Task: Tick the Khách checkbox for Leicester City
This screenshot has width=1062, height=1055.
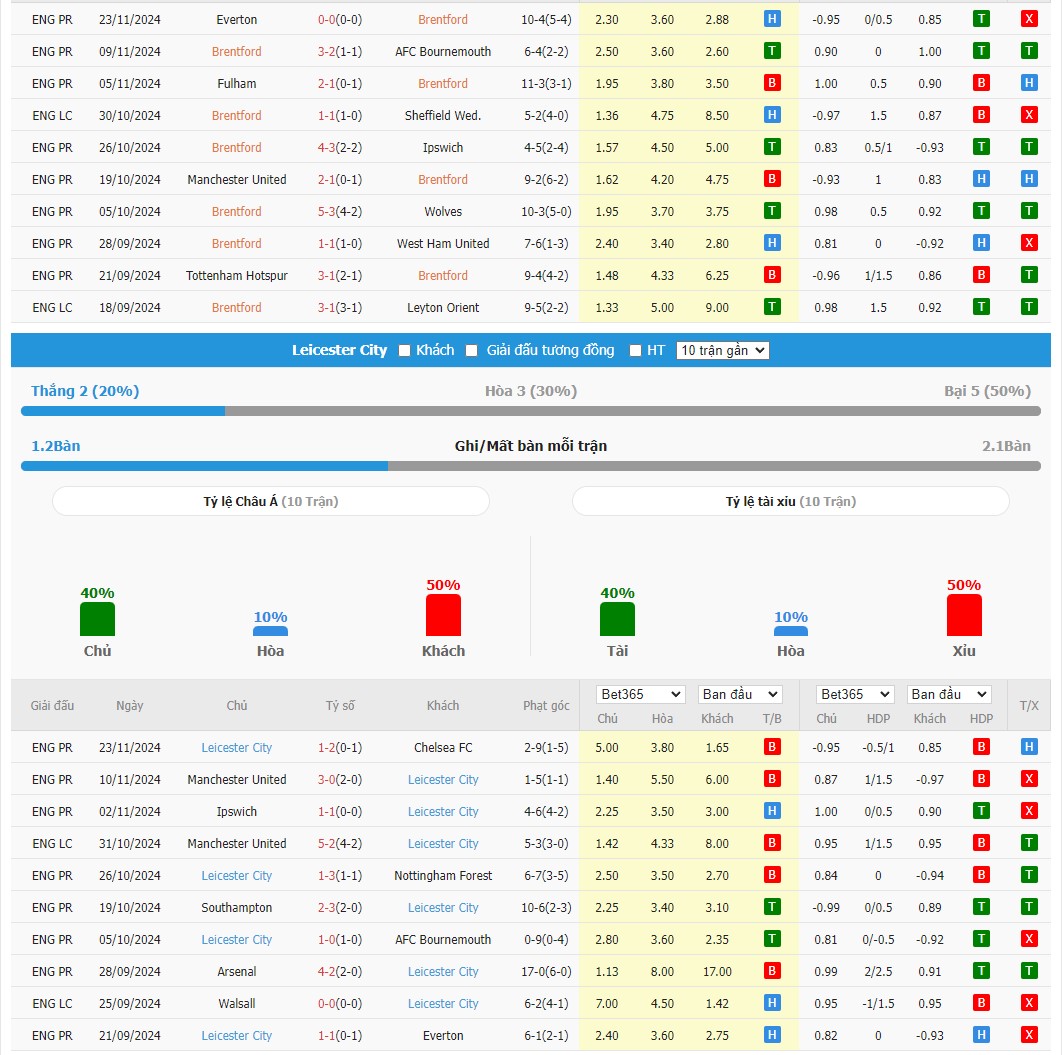Action: (404, 351)
